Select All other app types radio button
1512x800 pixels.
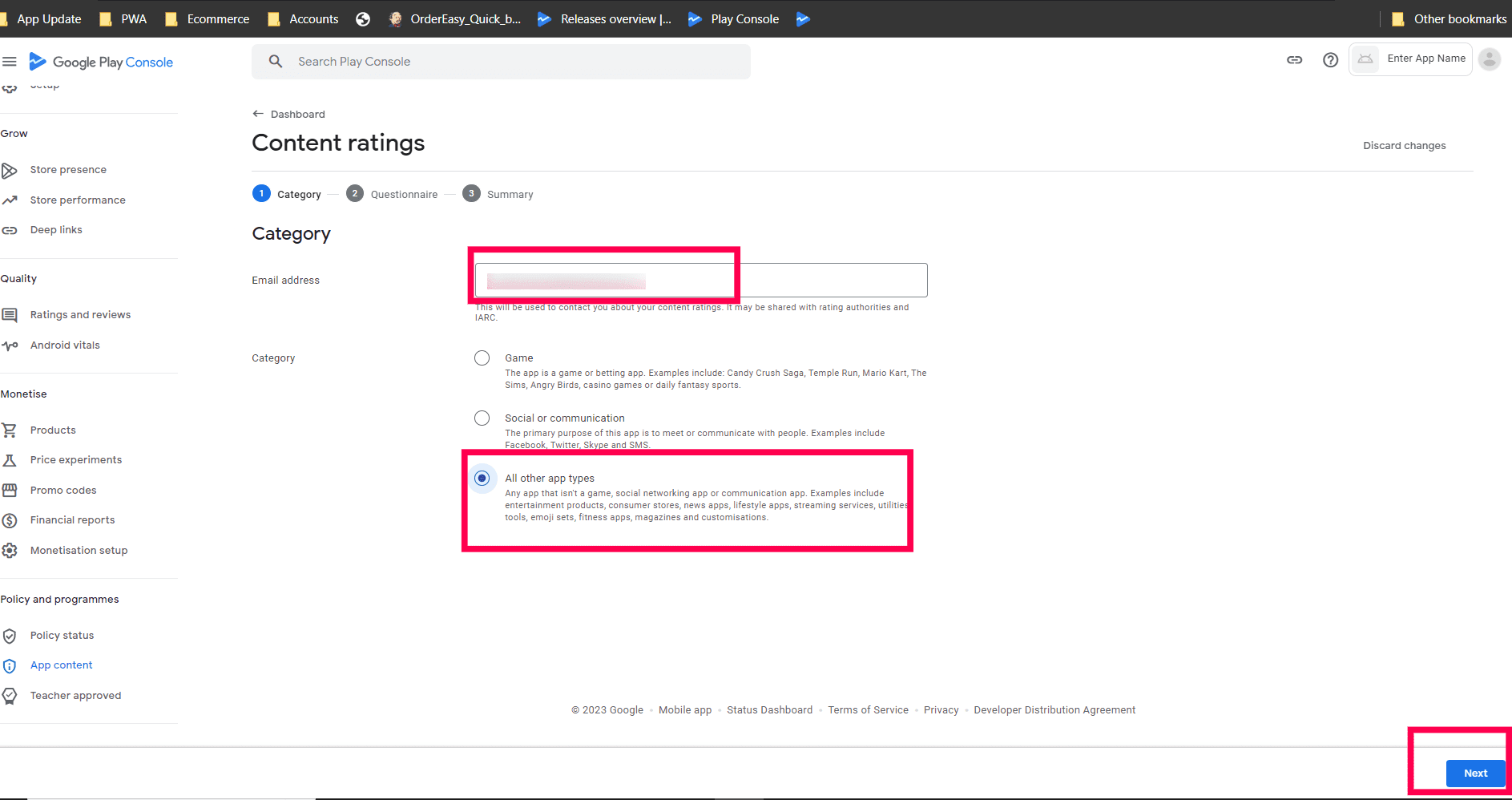click(x=482, y=479)
